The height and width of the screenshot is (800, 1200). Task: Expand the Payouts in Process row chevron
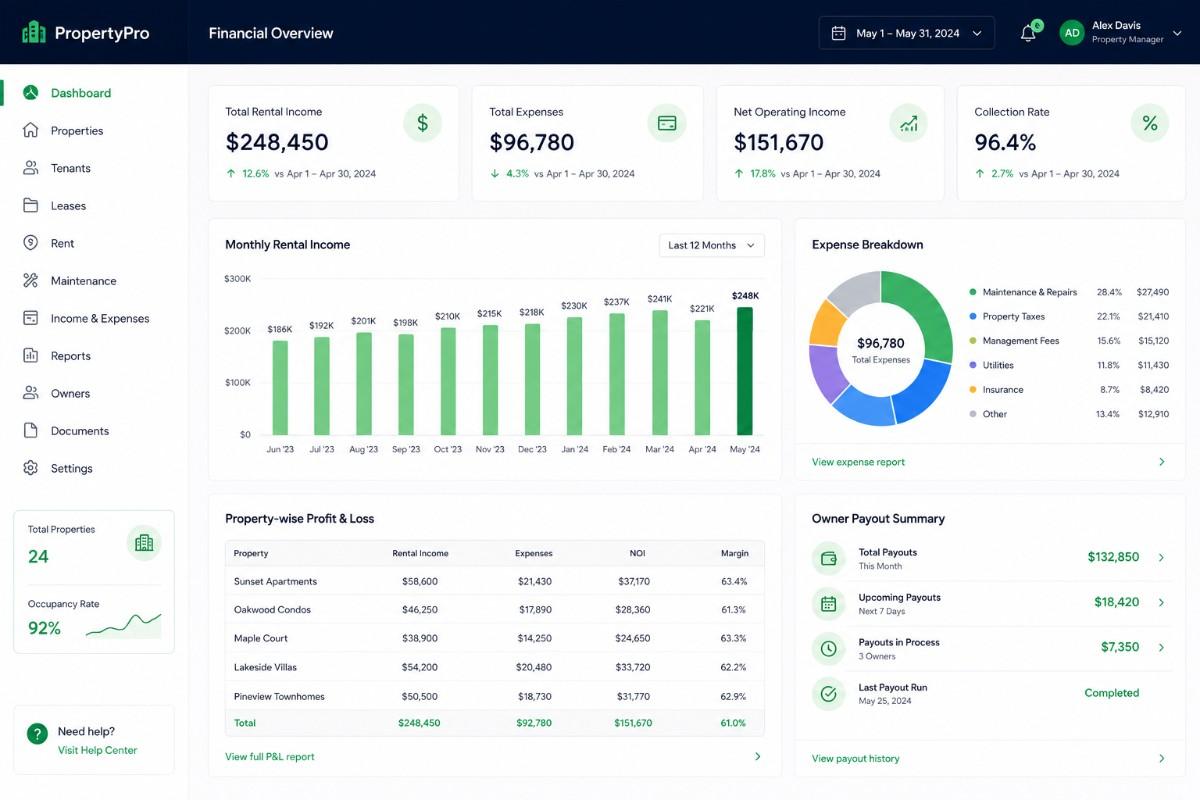[x=1161, y=647]
